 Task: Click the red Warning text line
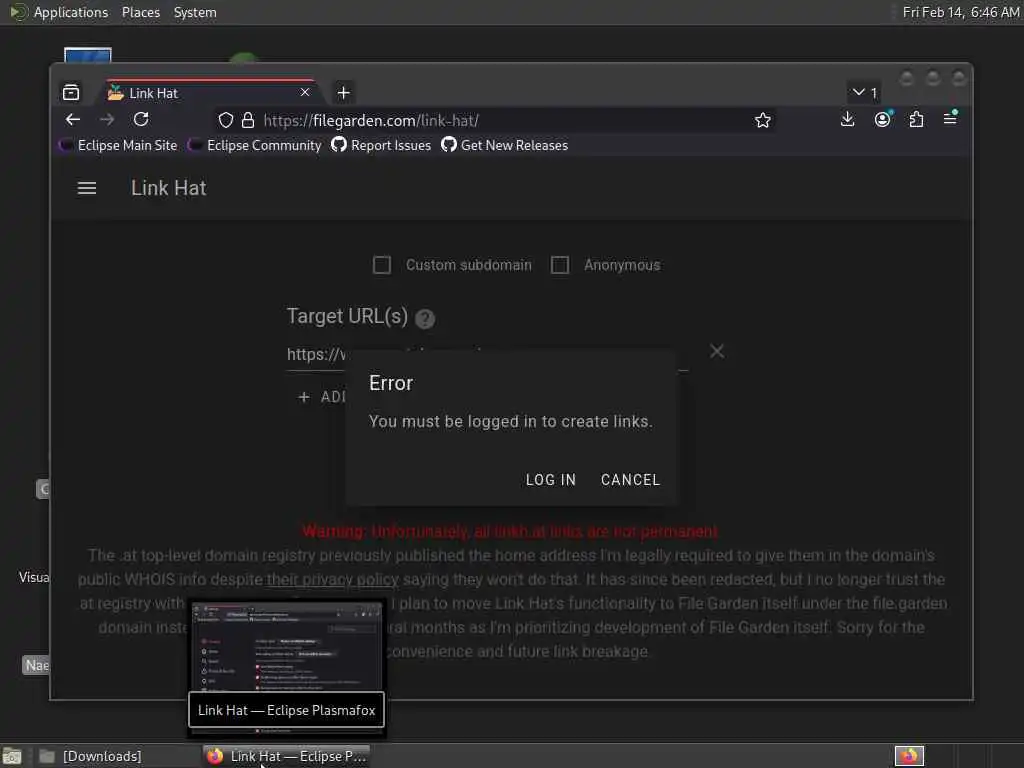coord(509,532)
